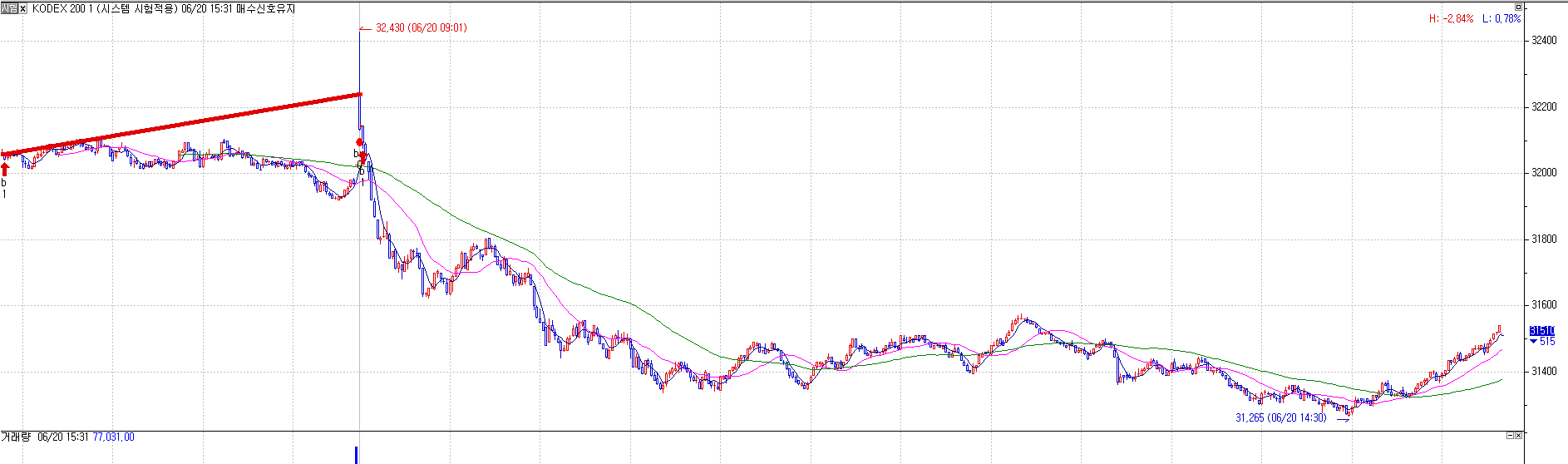Click the 32400 price axis label
The width and height of the screenshot is (1568, 464).
pos(1543,41)
